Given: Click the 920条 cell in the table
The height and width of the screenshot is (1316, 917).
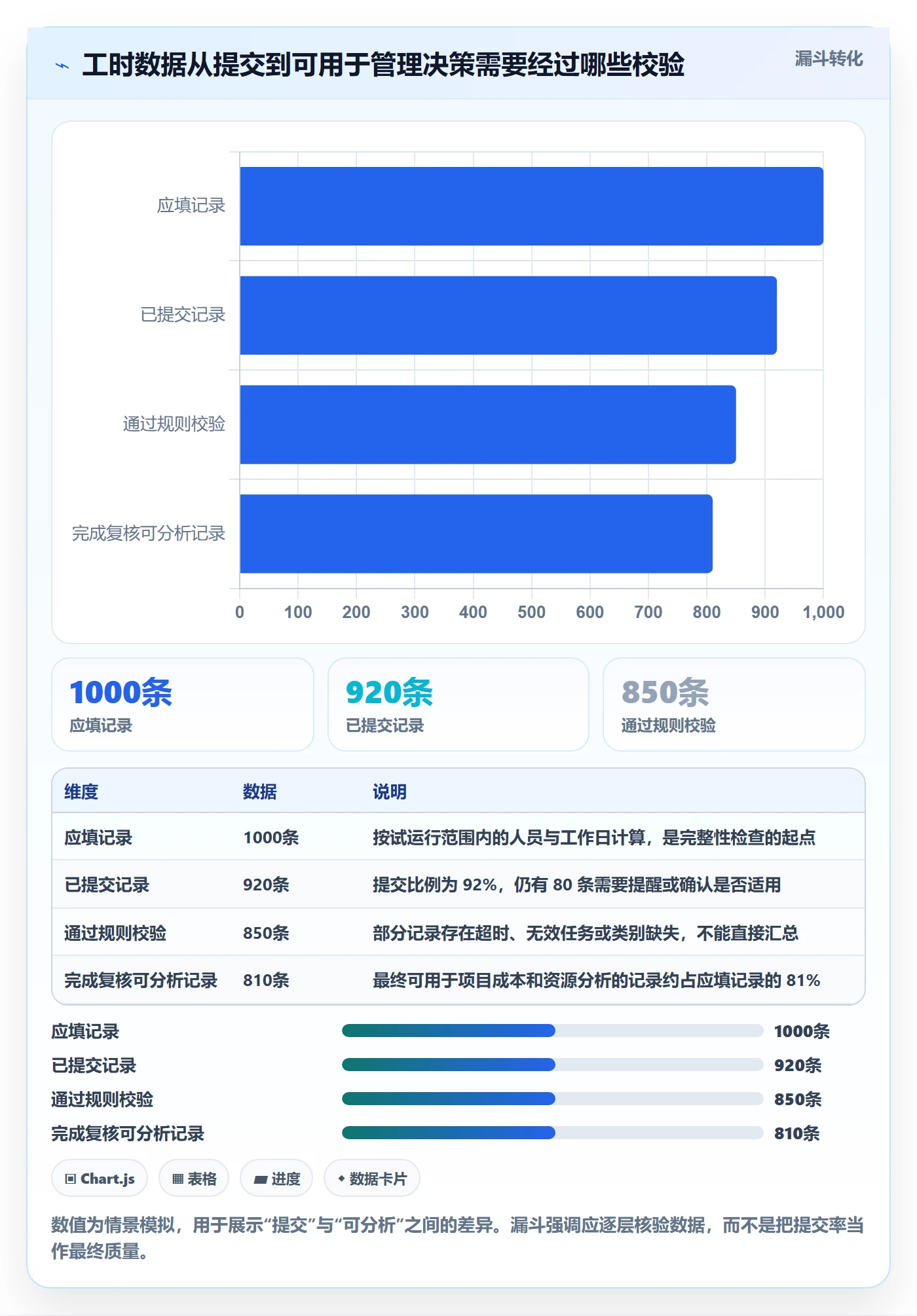Looking at the screenshot, I should click(x=267, y=885).
